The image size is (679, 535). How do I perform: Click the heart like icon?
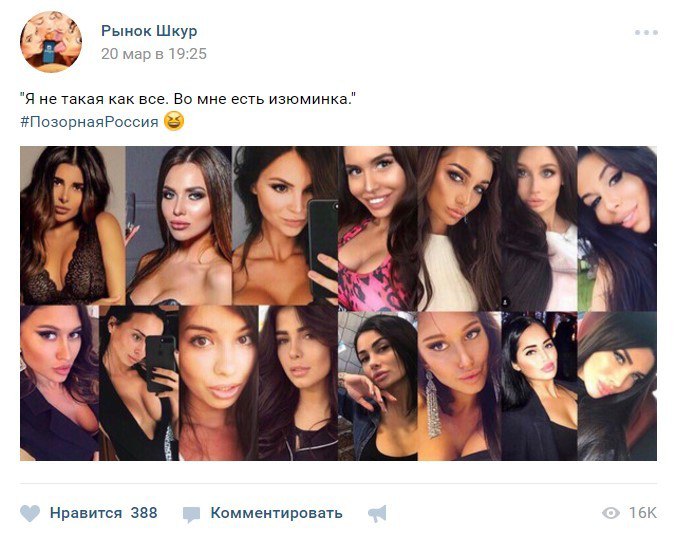[x=30, y=513]
